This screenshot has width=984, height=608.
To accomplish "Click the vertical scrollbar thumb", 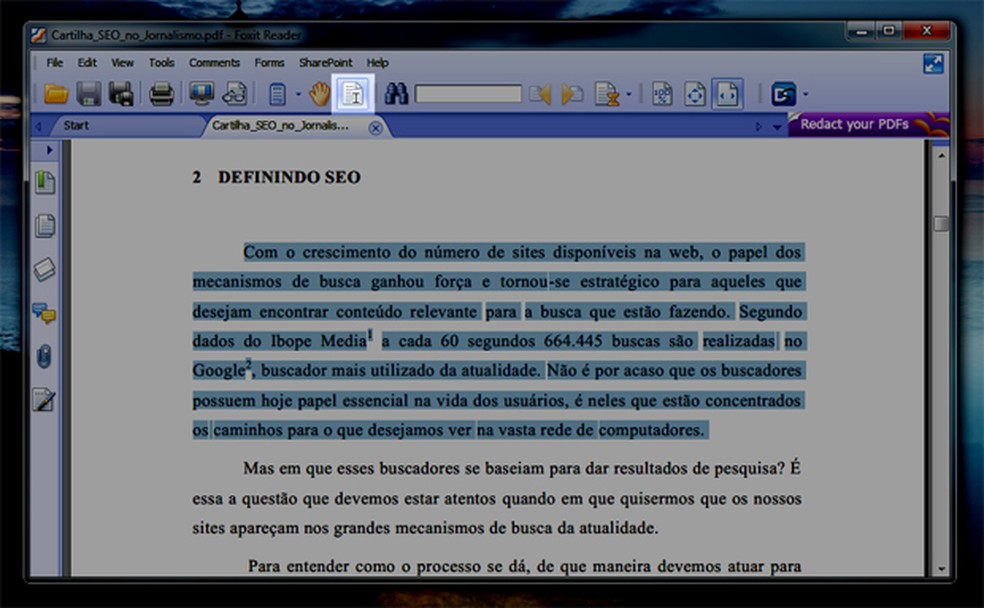I will 941,223.
